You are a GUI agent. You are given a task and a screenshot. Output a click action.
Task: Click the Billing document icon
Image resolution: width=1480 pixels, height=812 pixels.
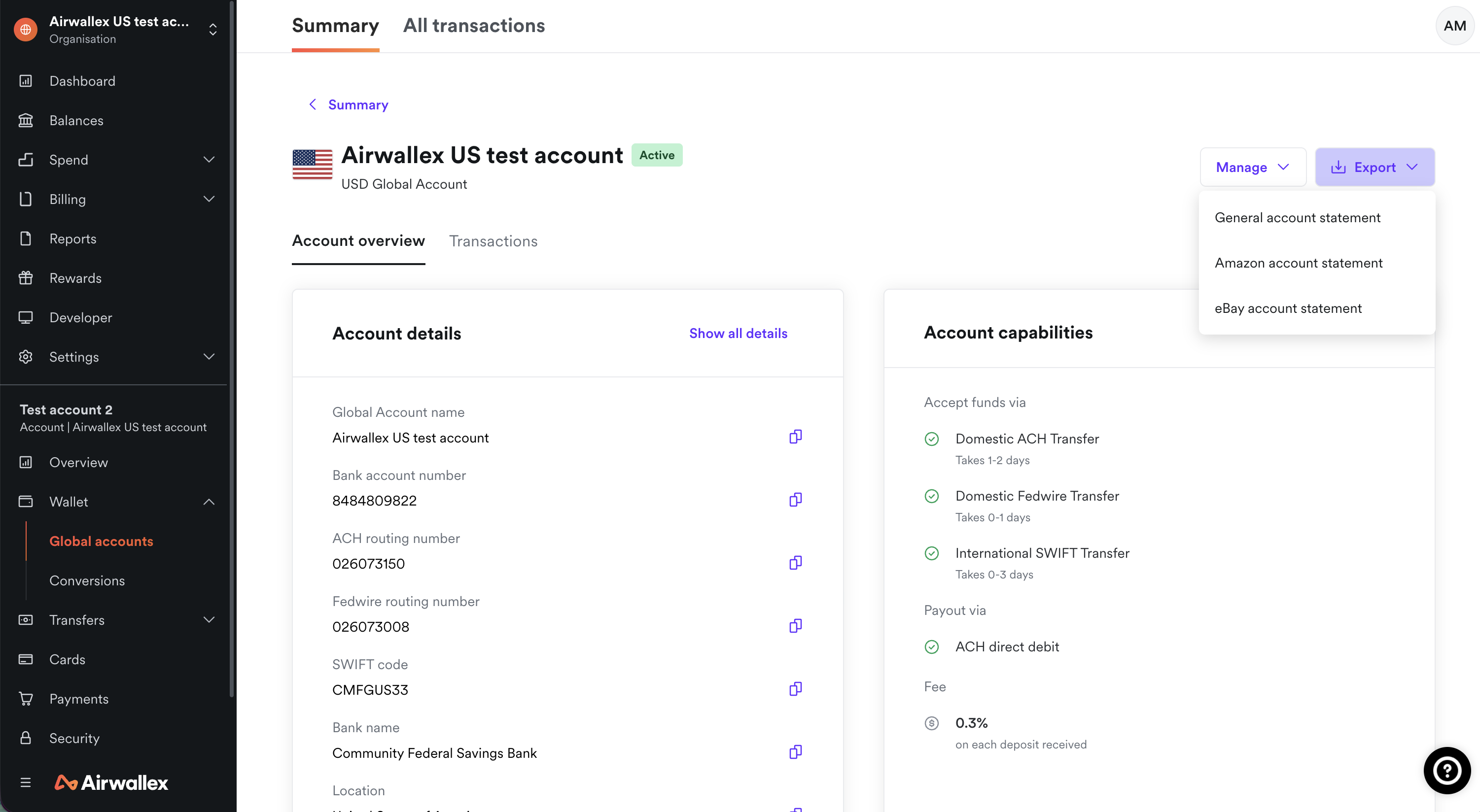pyautogui.click(x=25, y=199)
